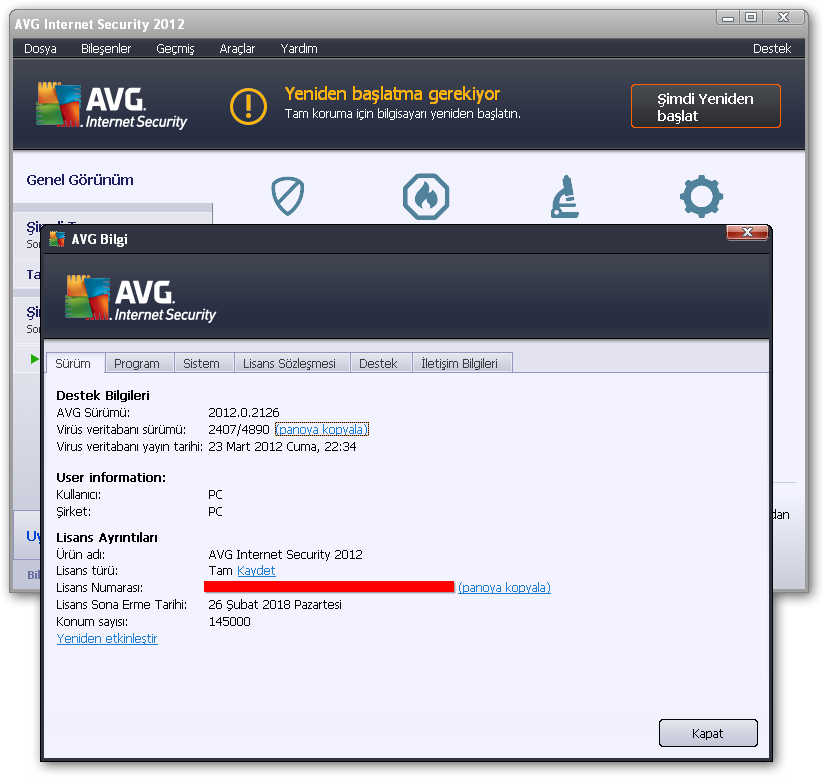Copy virus database version via panoya kopyala
824x777 pixels.
click(x=322, y=429)
